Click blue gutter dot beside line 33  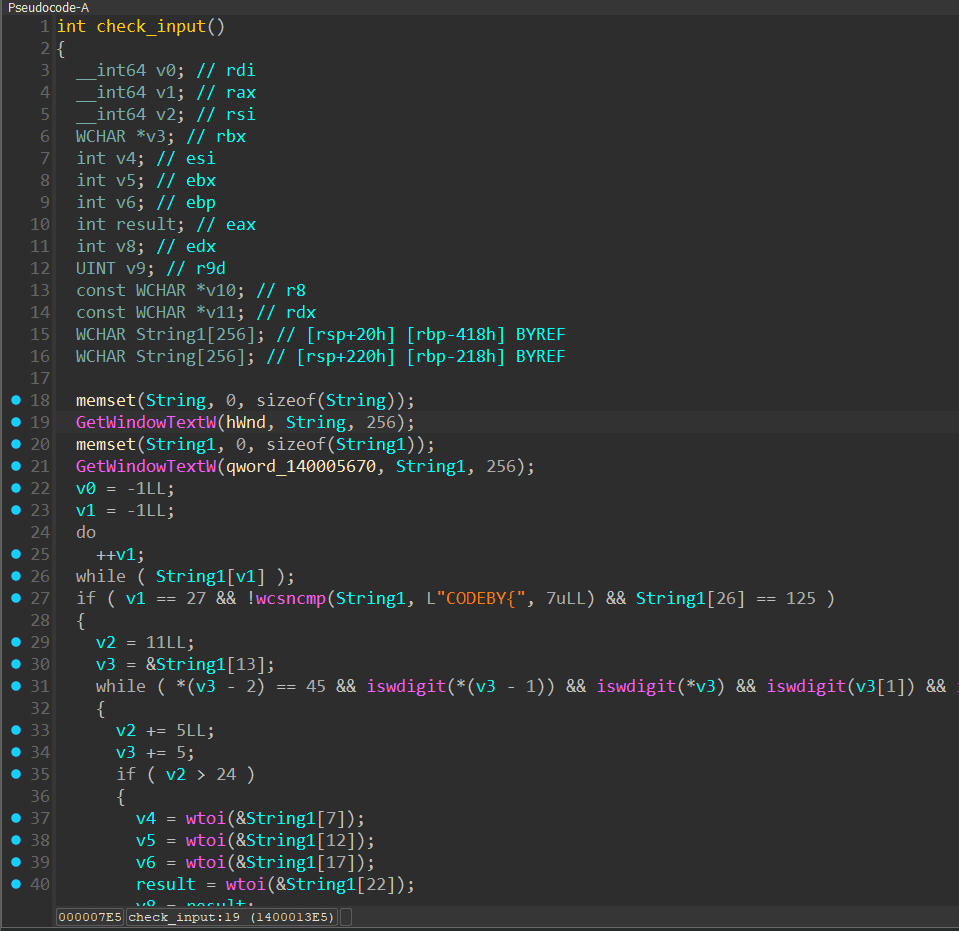tap(15, 730)
